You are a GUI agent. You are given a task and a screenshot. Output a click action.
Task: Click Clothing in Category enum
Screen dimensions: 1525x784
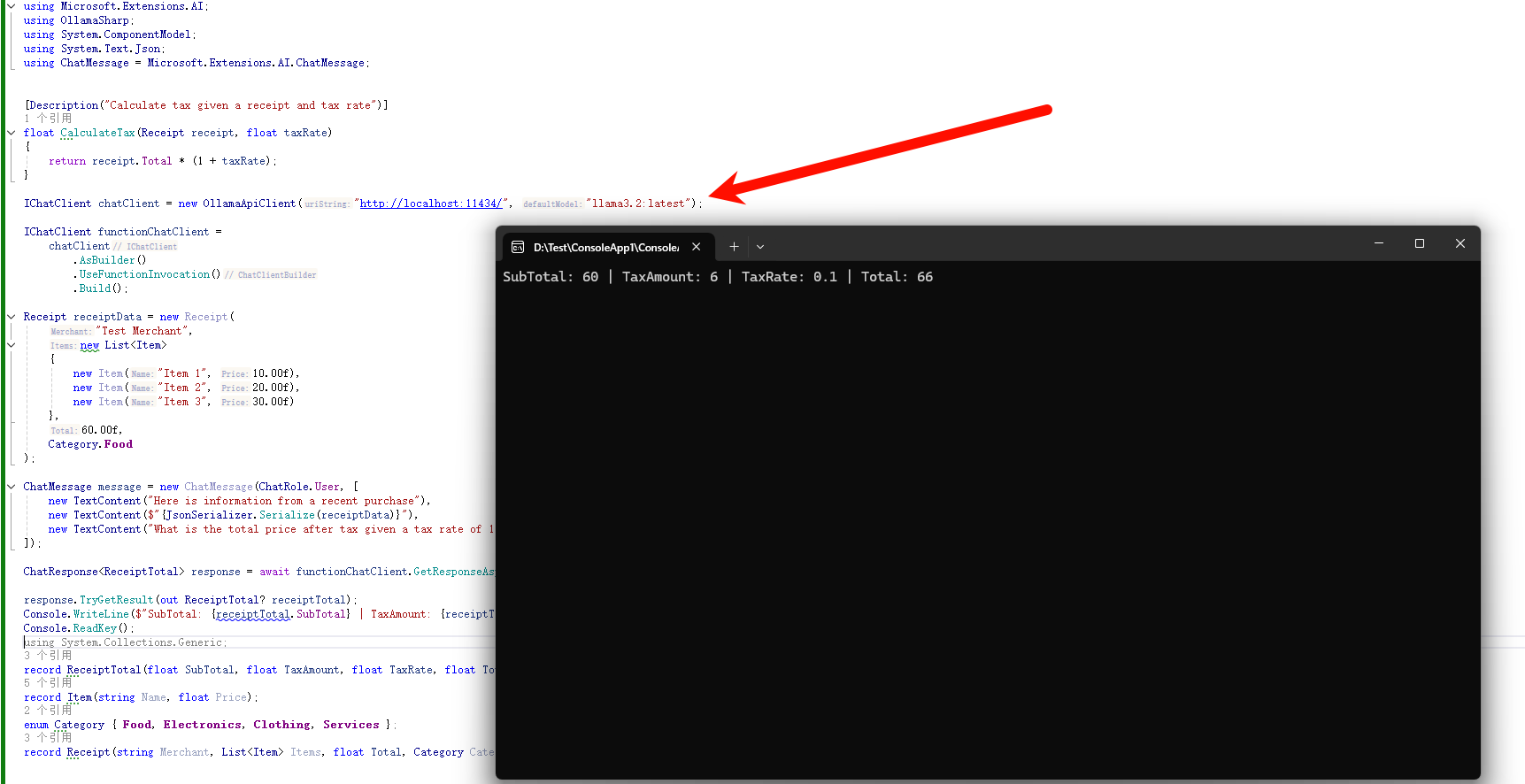coord(281,725)
